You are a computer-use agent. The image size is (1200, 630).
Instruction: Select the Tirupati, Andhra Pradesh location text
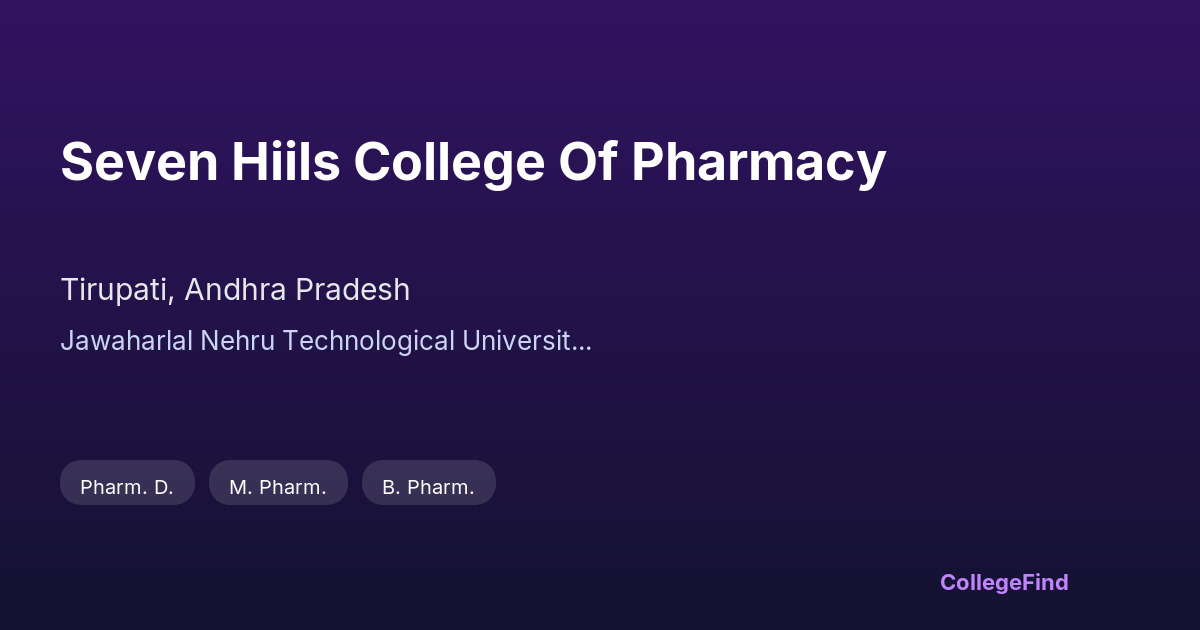point(235,290)
